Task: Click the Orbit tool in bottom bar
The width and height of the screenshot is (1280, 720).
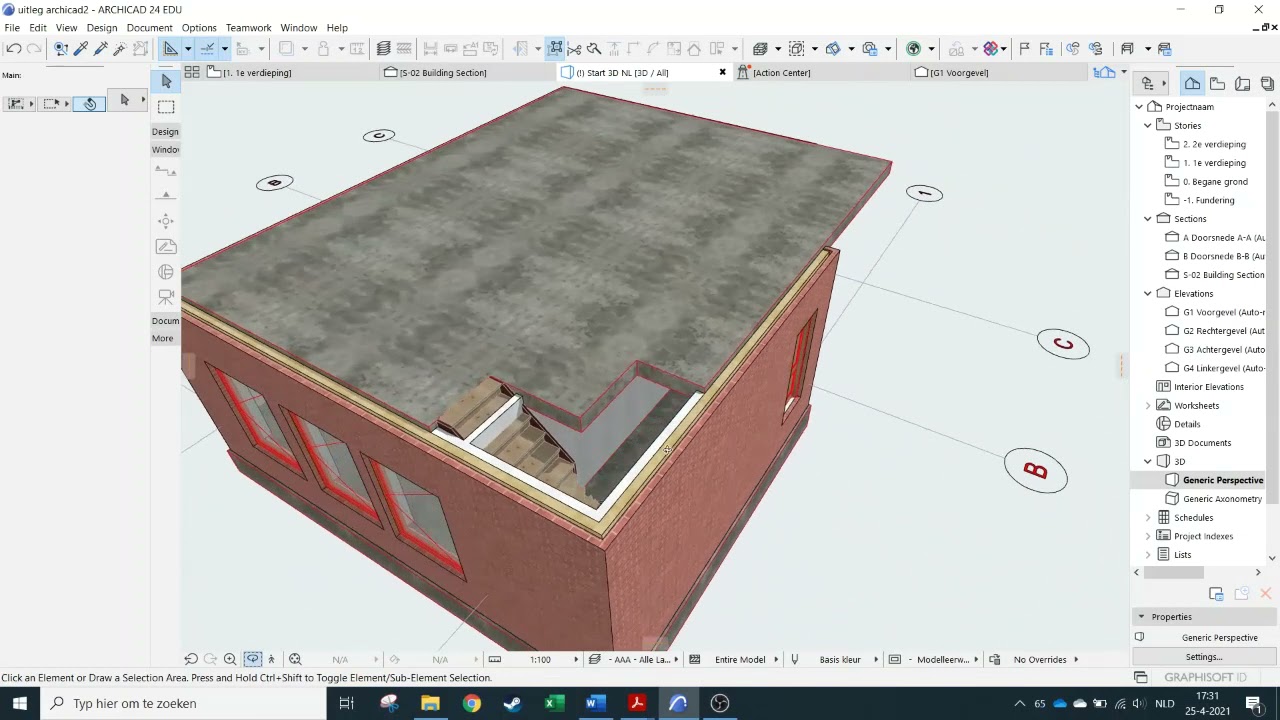Action: (252, 659)
